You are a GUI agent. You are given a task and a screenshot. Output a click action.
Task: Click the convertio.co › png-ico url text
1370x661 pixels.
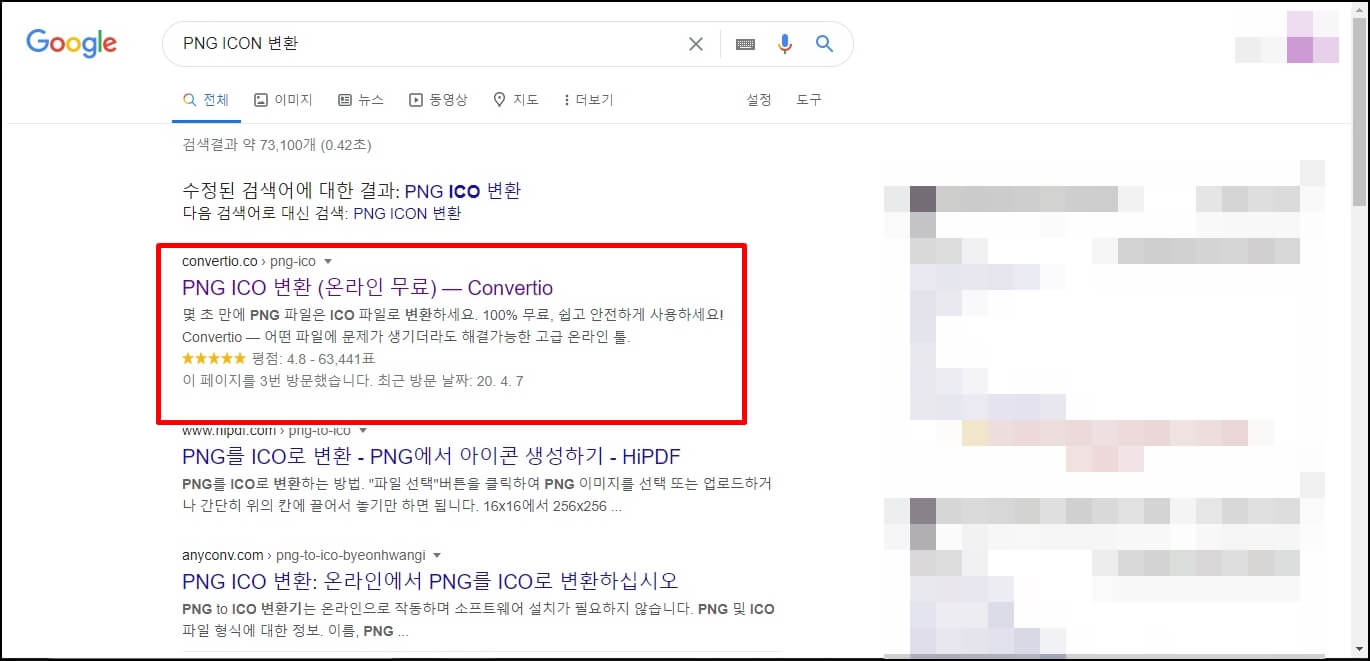249,261
